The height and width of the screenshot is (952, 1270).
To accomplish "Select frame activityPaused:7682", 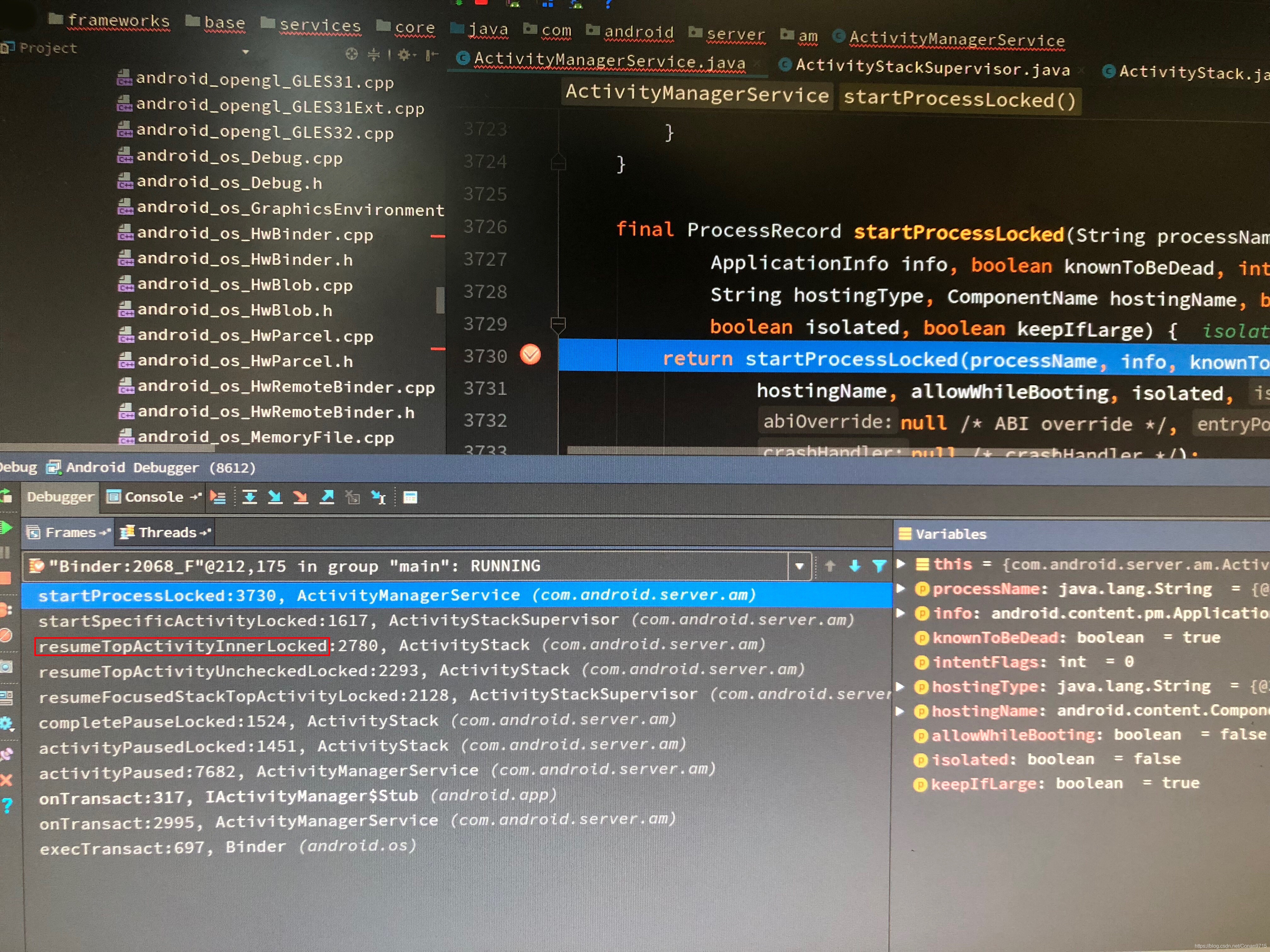I will [x=456, y=771].
